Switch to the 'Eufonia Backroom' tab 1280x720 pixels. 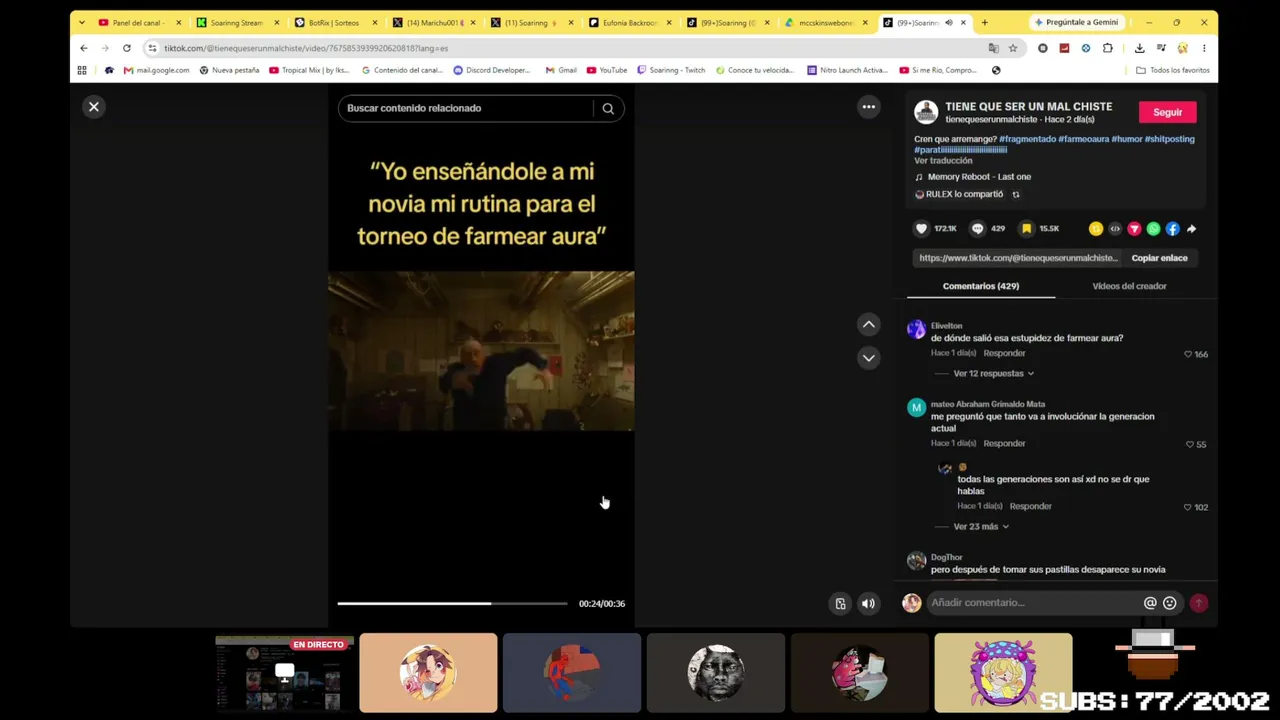tap(630, 22)
